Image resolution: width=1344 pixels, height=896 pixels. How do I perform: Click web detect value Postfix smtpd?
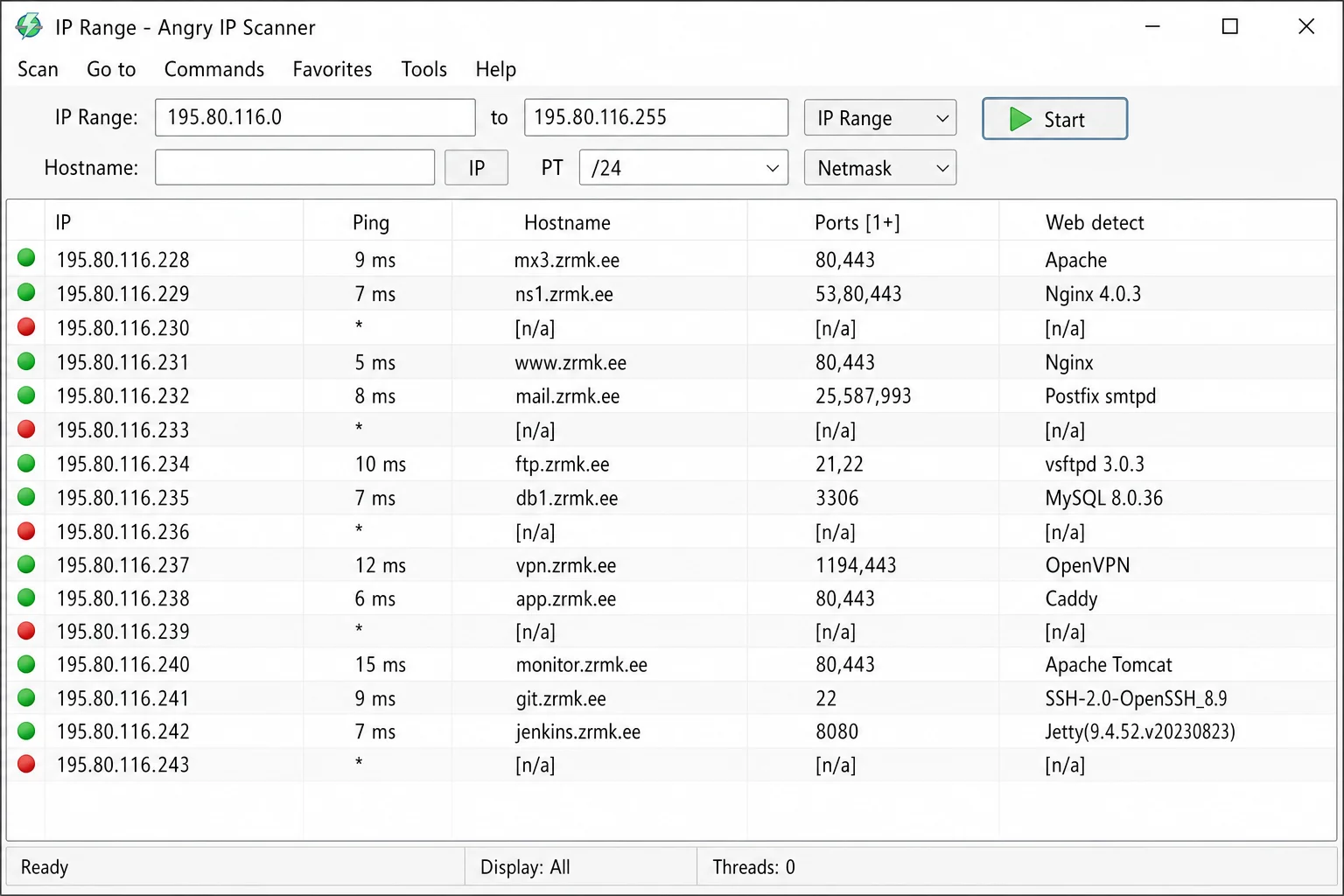click(1101, 396)
